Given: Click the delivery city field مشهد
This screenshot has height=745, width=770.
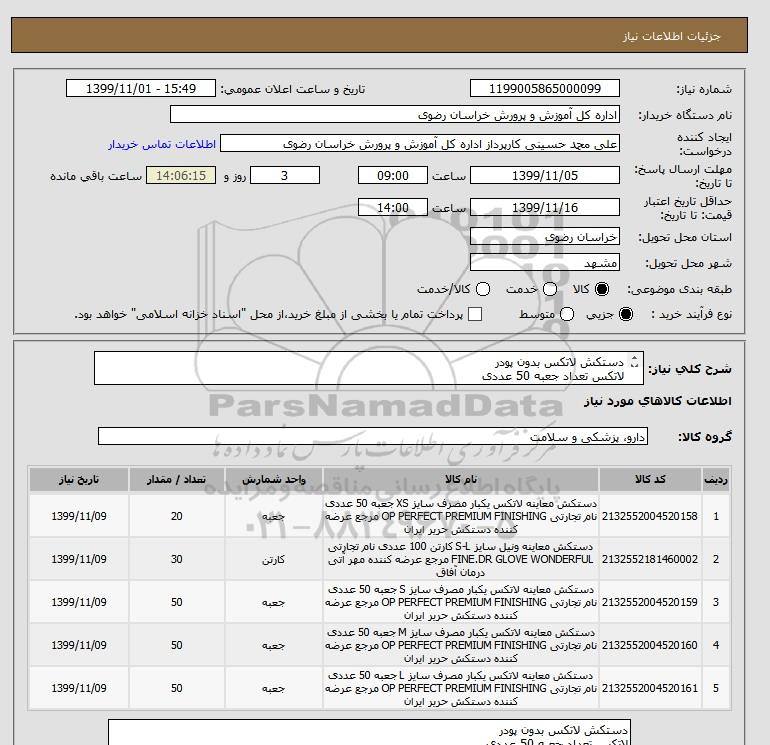Looking at the screenshot, I should pyautogui.click(x=545, y=263).
